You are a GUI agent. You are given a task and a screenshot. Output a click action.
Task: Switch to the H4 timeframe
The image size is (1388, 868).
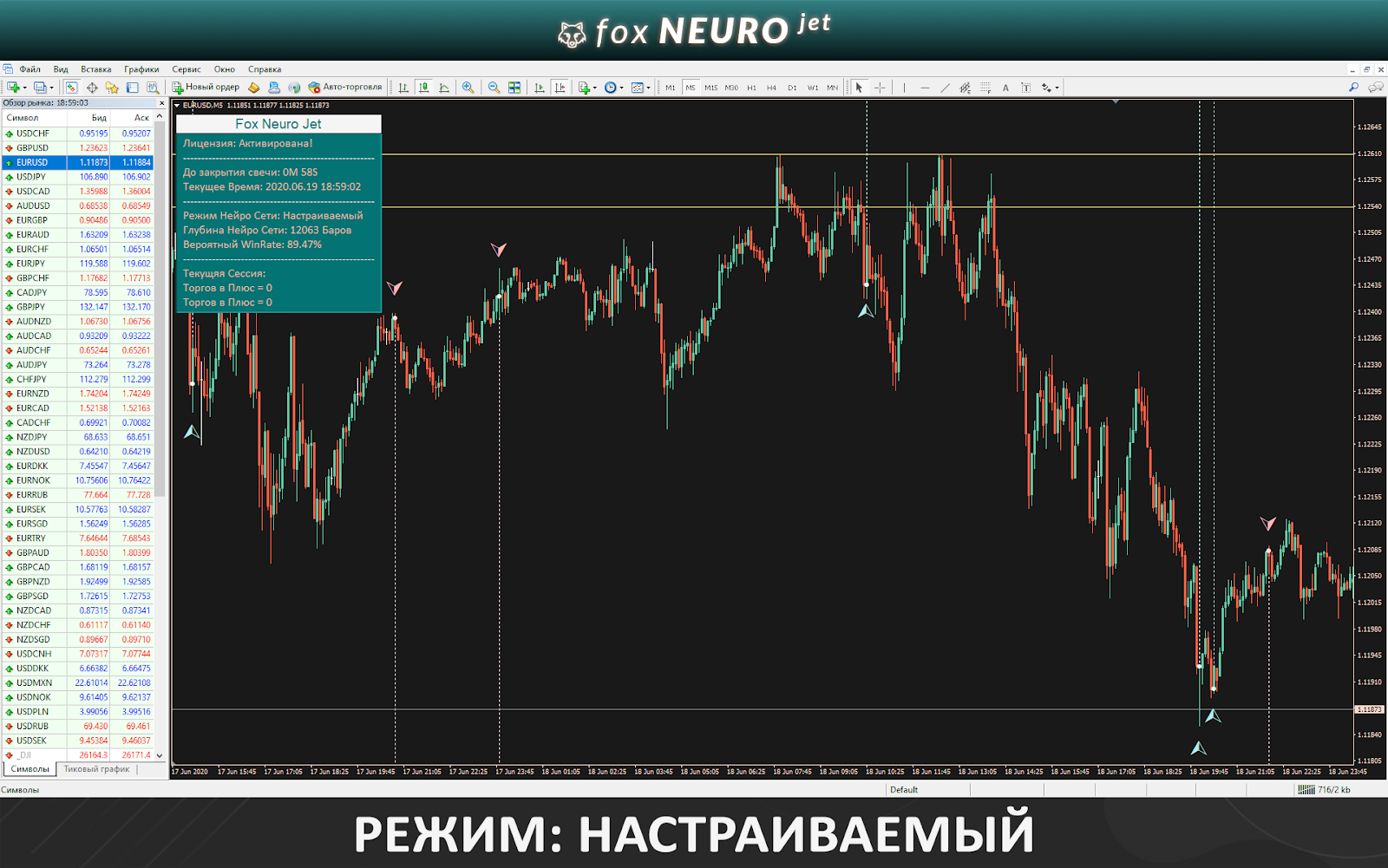(771, 88)
